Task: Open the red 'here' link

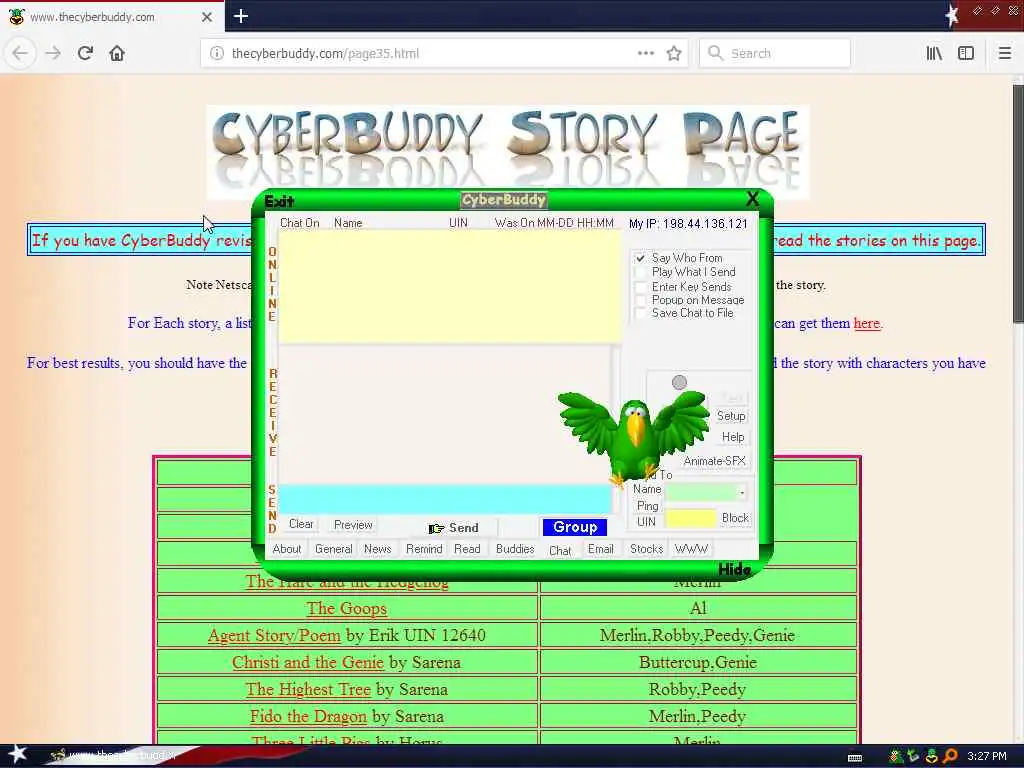Action: click(x=867, y=323)
